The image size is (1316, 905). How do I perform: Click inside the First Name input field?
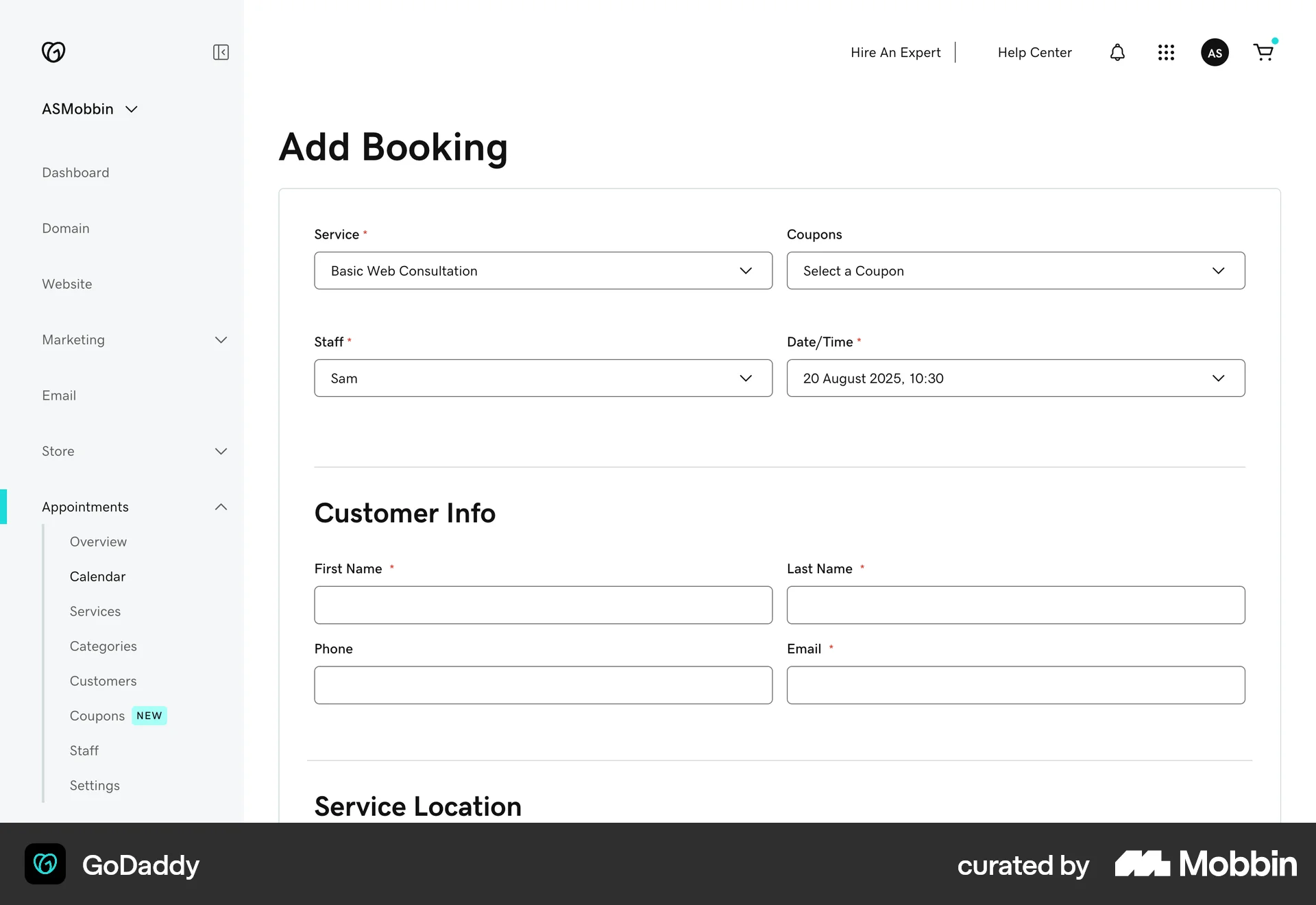click(x=543, y=605)
